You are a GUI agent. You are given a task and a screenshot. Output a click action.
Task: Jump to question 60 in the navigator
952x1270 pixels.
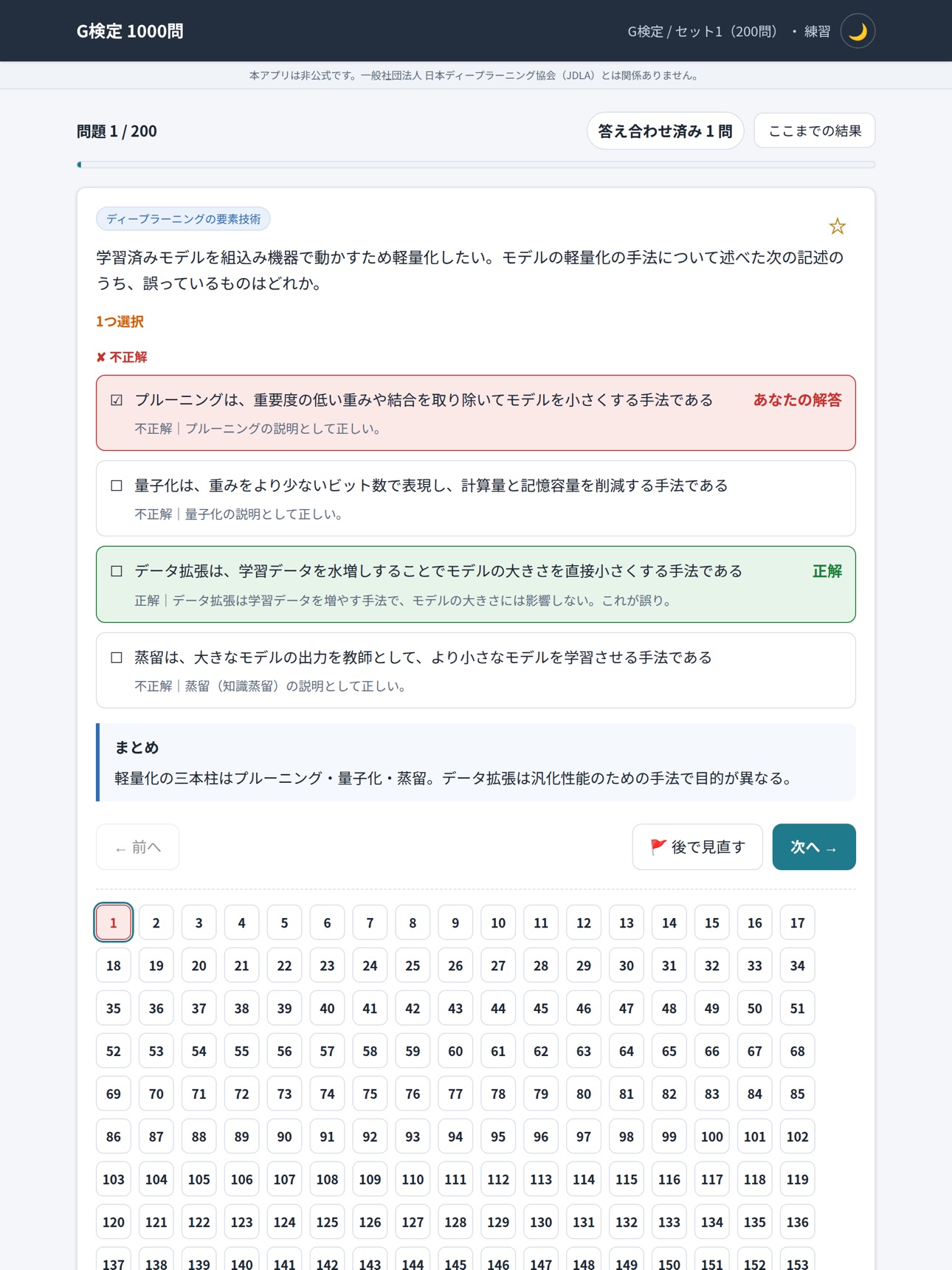[455, 1051]
